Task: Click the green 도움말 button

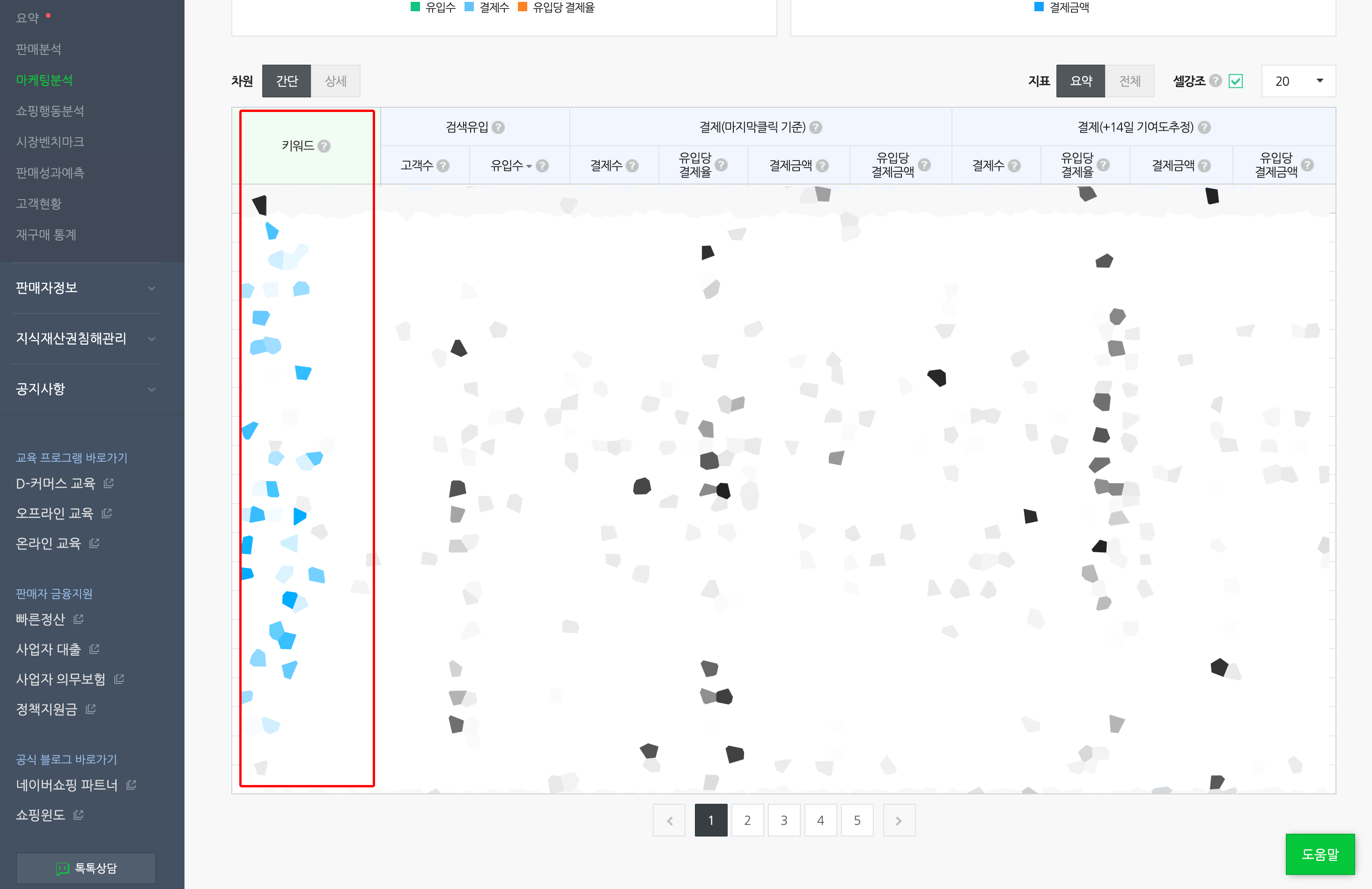Action: [x=1320, y=854]
